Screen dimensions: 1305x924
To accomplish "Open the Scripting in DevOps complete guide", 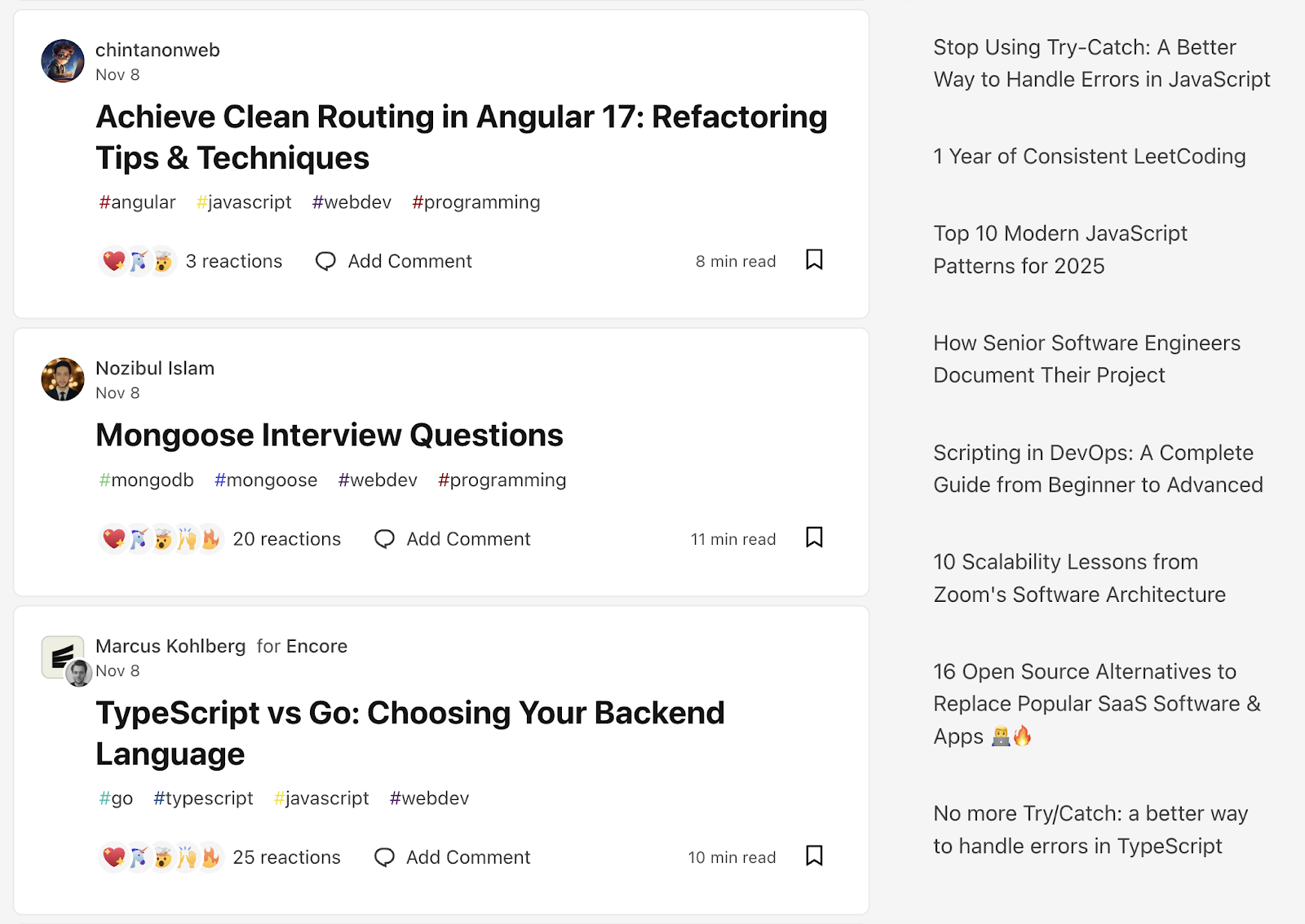I will coord(1097,468).
